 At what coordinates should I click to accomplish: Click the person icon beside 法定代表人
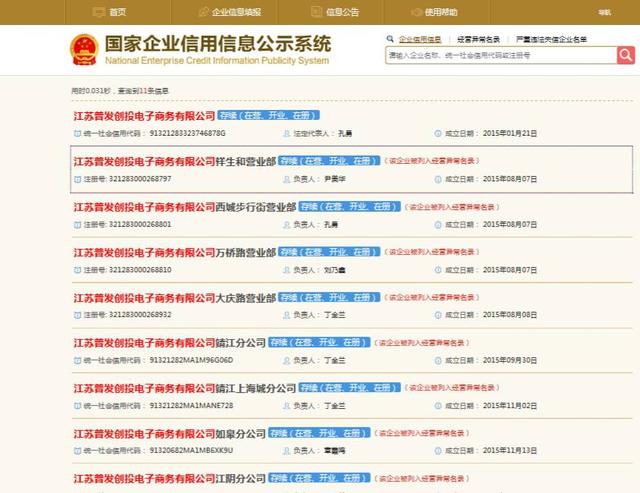(287, 133)
